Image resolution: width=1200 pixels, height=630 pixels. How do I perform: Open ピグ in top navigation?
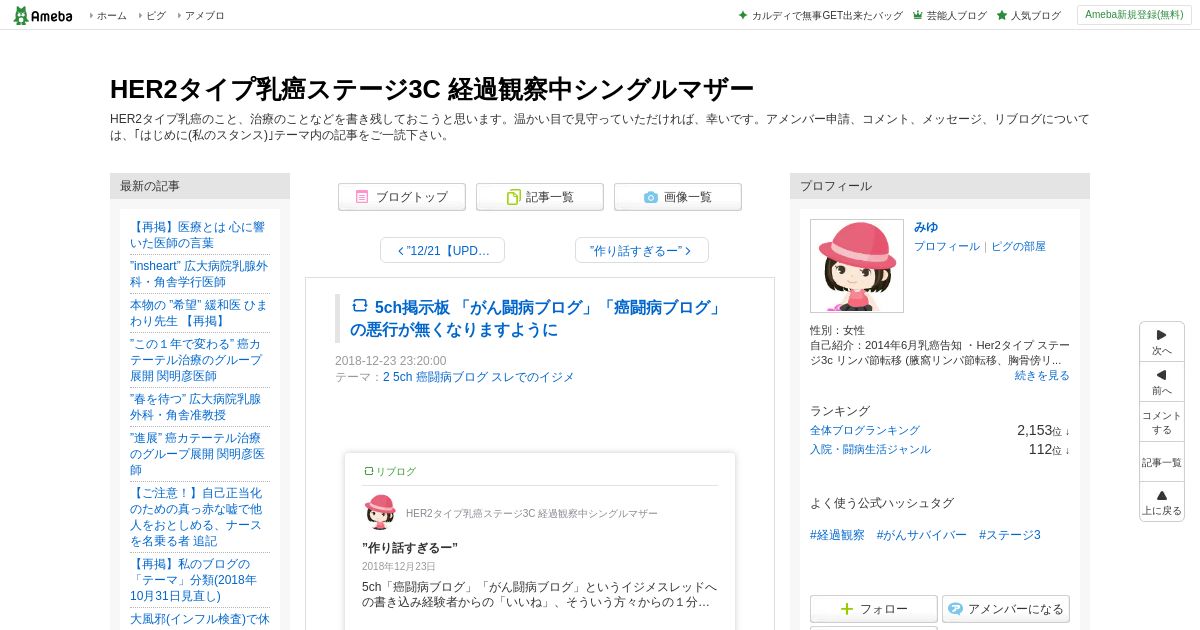(x=155, y=15)
